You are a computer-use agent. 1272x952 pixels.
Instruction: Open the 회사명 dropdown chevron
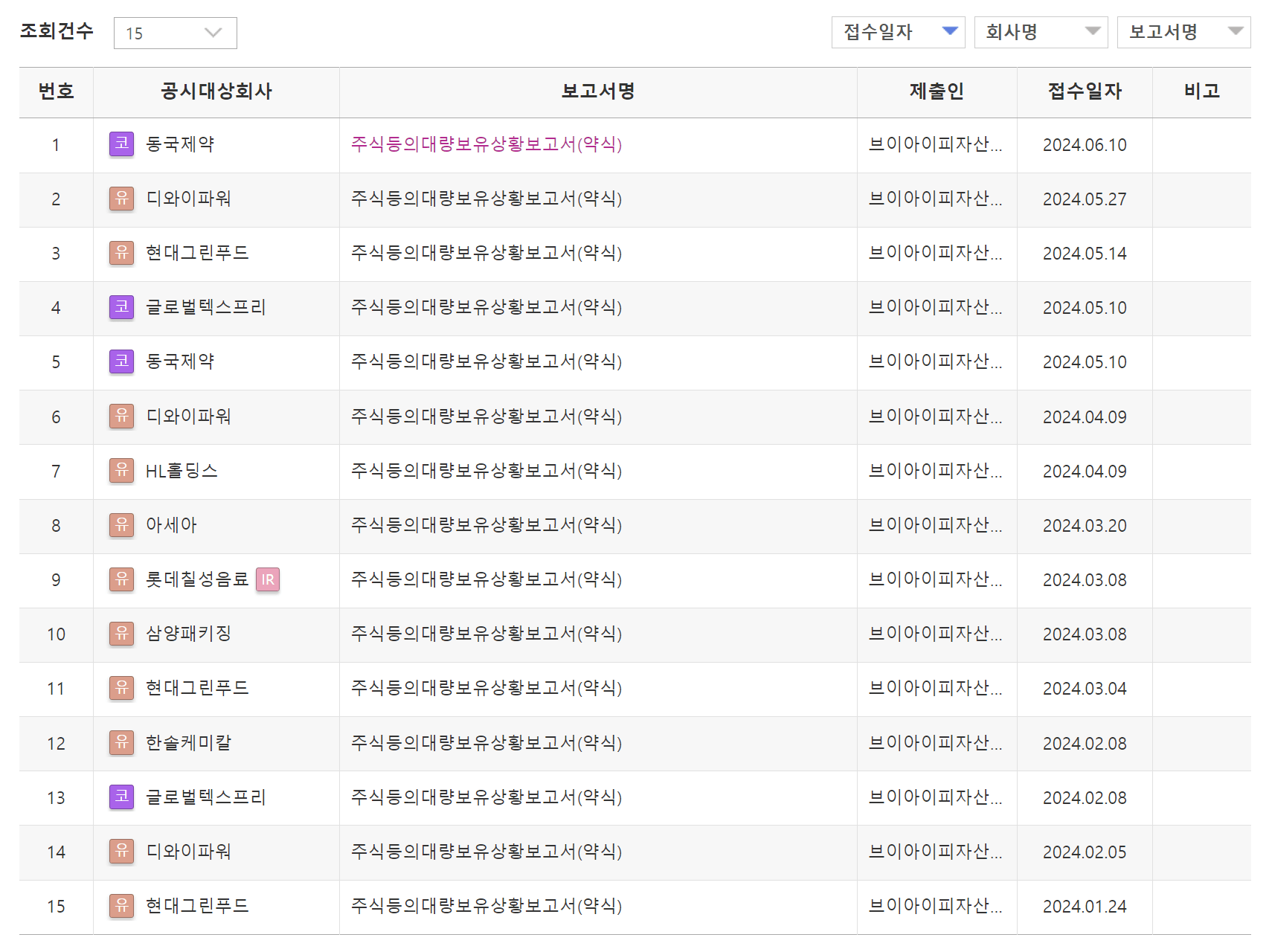click(x=1093, y=31)
